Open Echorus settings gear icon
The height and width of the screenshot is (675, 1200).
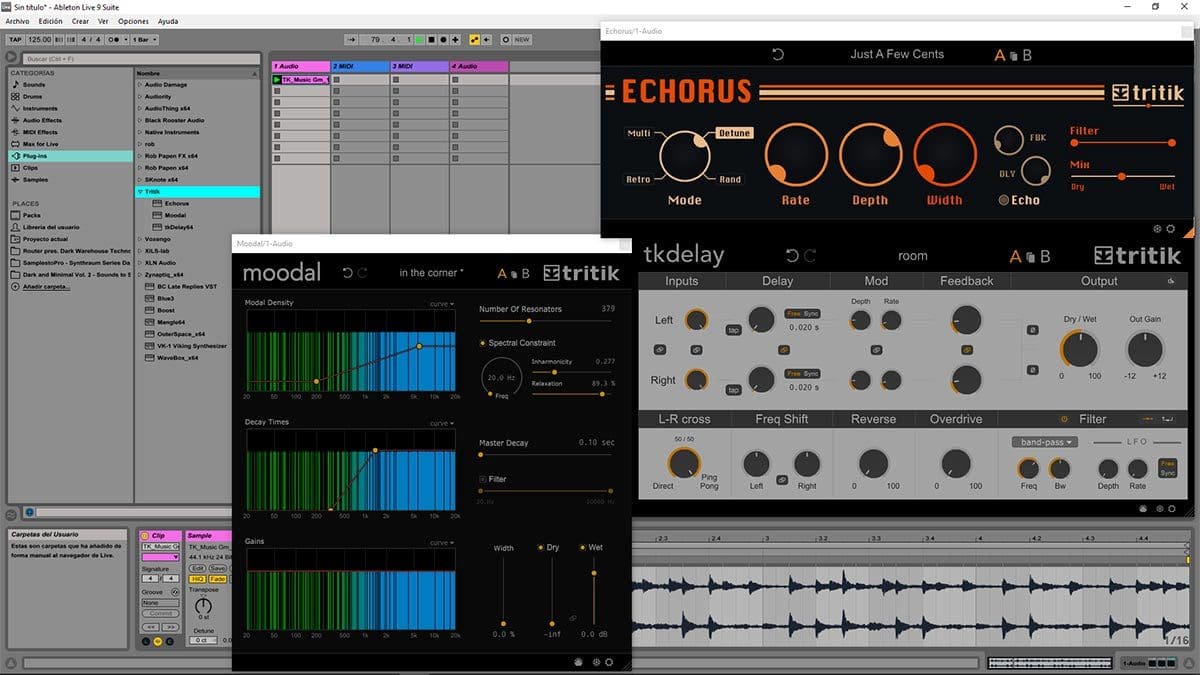point(1171,229)
